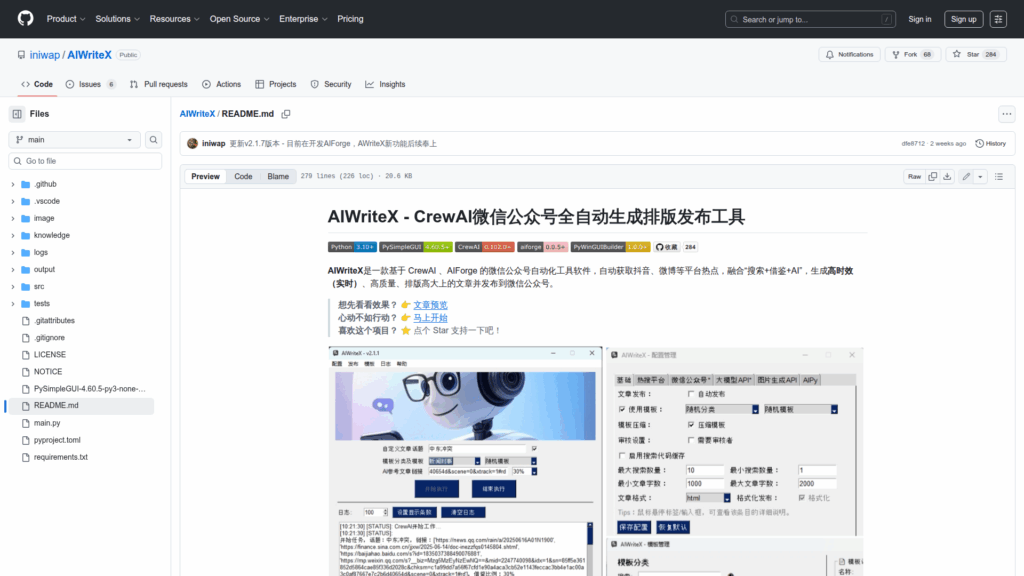Image resolution: width=1024 pixels, height=576 pixels.
Task: Click the PySimpleGUI version badge
Action: [x=416, y=247]
